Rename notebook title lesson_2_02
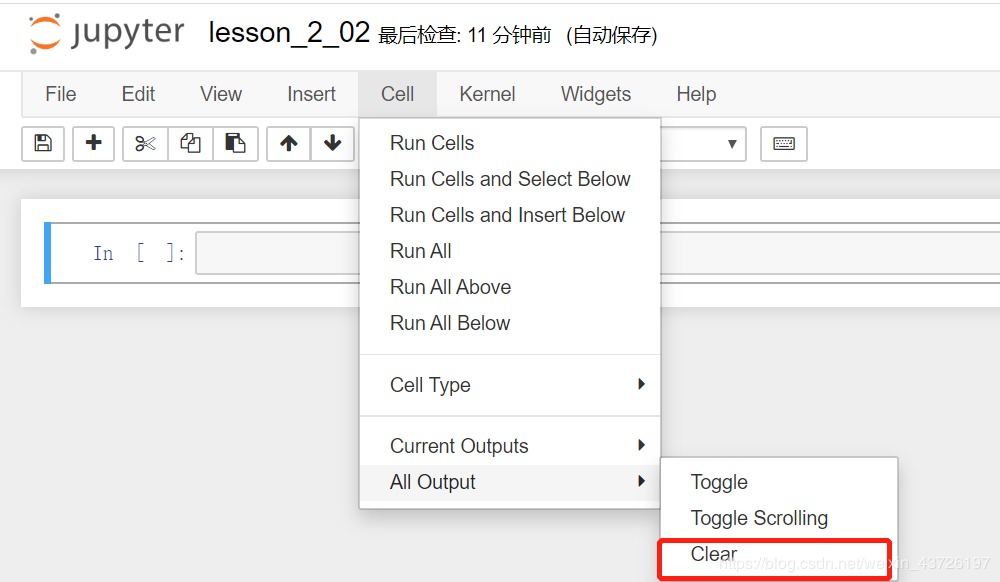This screenshot has width=1000, height=582. pyautogui.click(x=289, y=33)
